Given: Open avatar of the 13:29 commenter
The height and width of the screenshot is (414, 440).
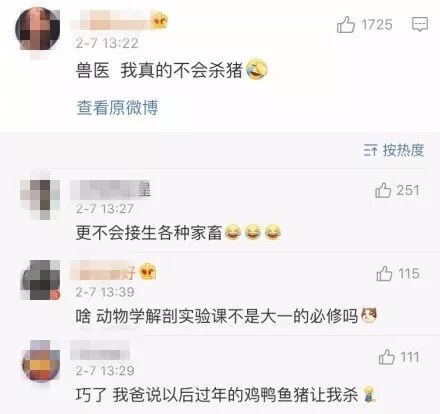Looking at the screenshot, I should pyautogui.click(x=41, y=362).
